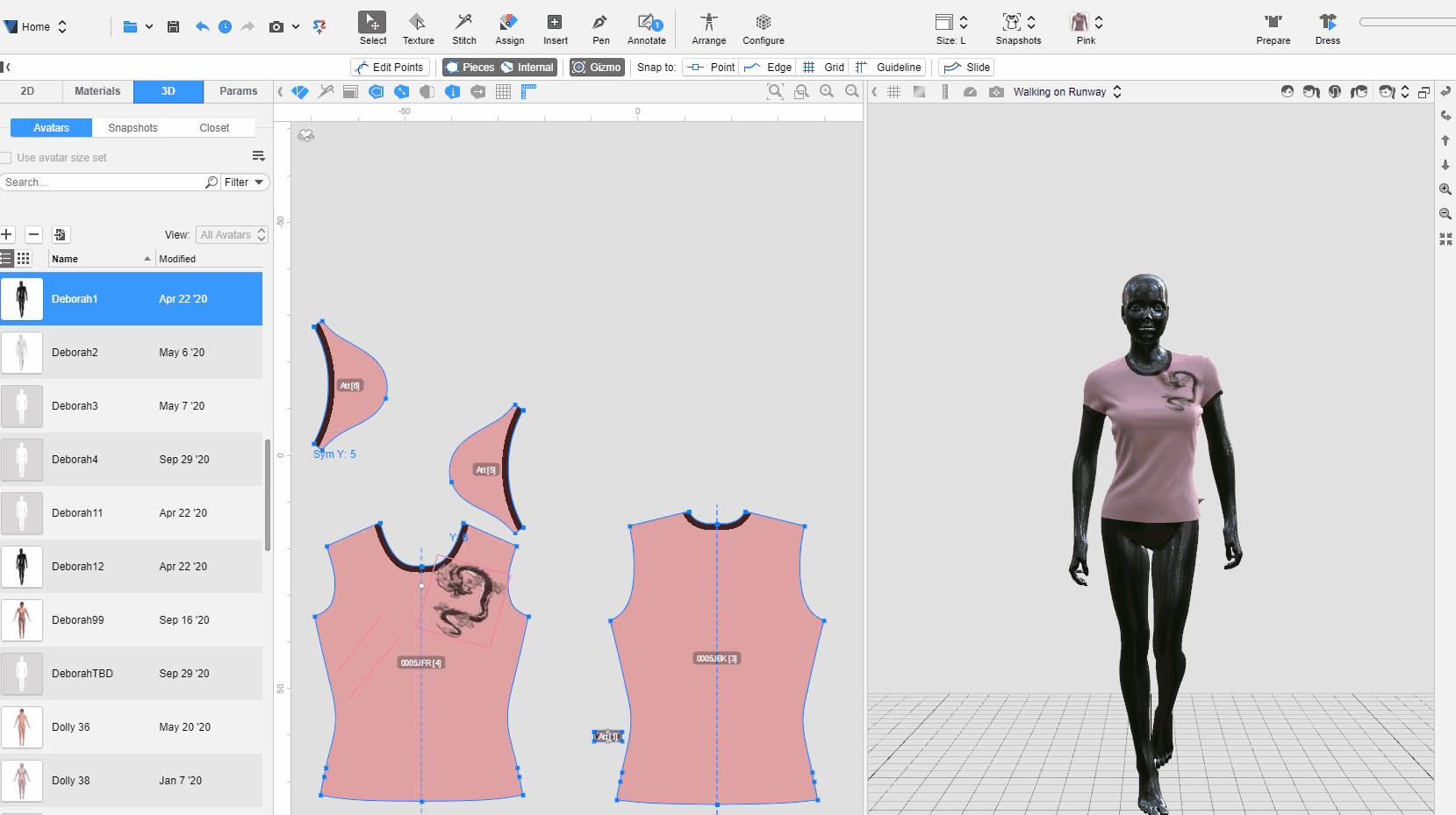
Task: Click the camera capture icon
Action: tap(276, 27)
